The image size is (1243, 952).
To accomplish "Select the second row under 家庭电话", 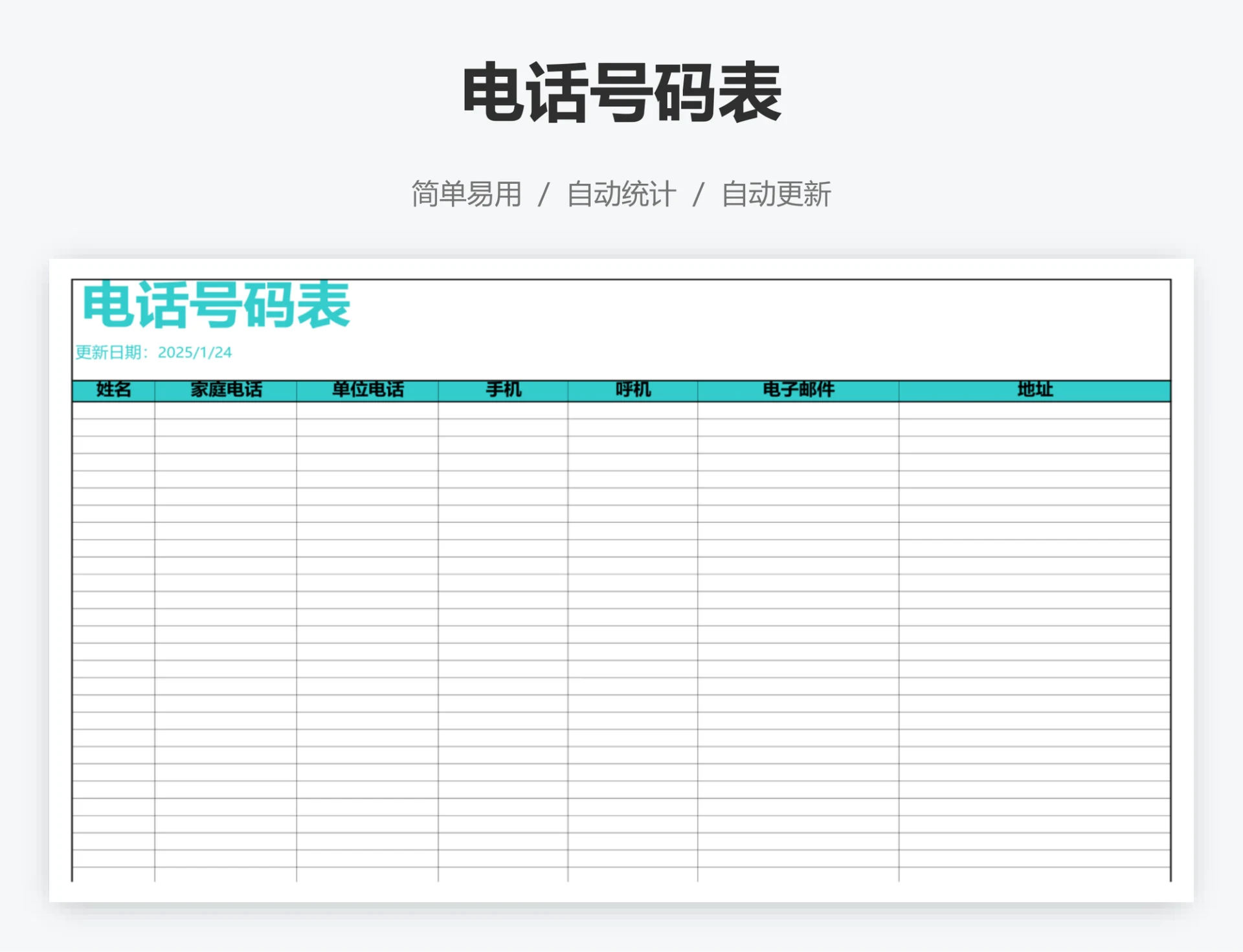I will point(225,429).
